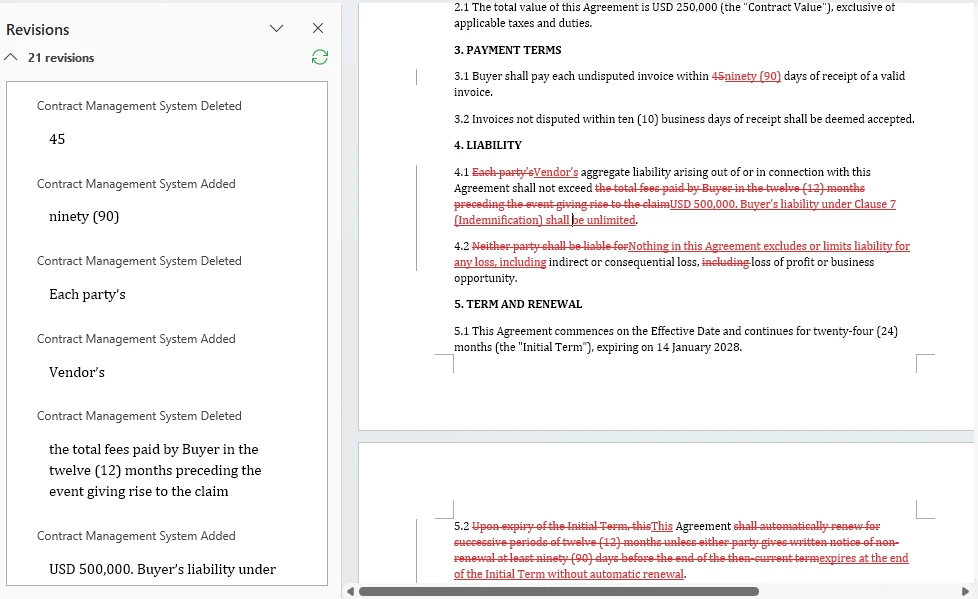Click the '3. PAYMENT TERMS' heading

(508, 50)
